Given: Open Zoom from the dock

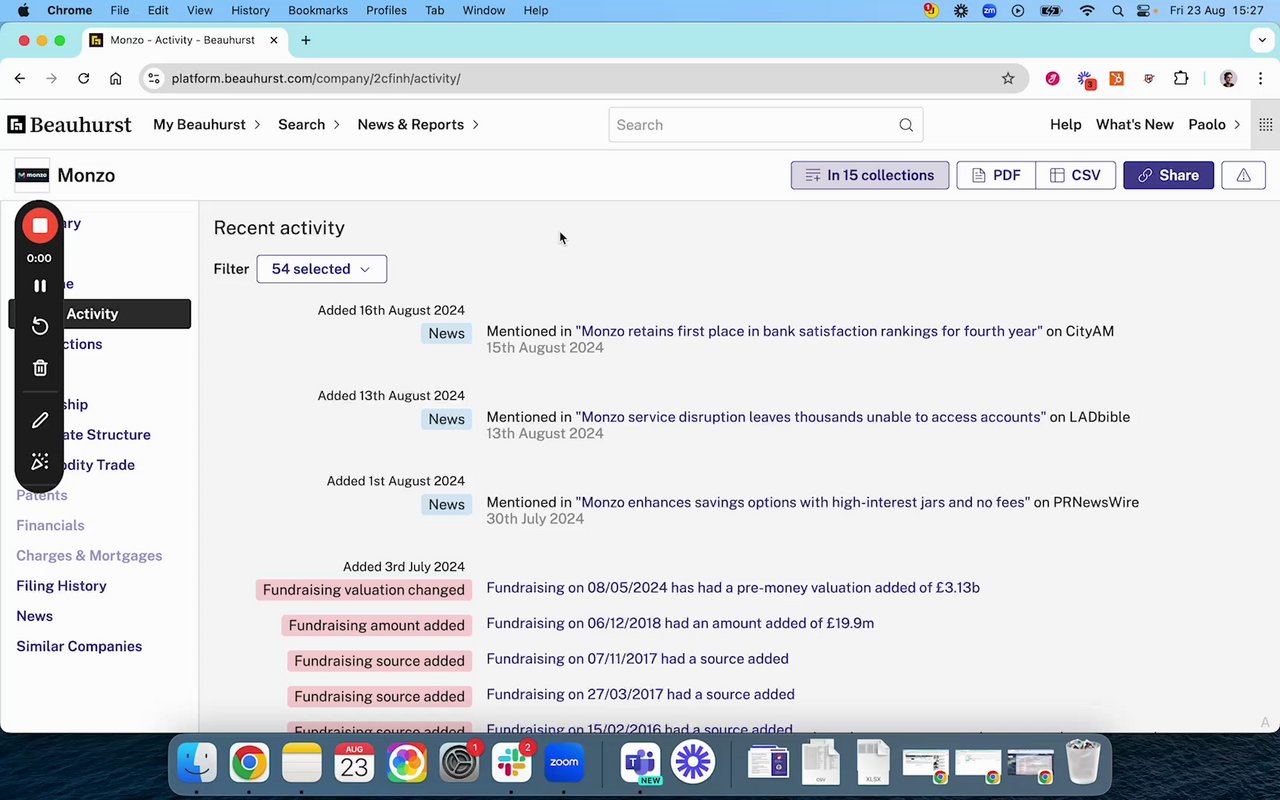Looking at the screenshot, I should tap(564, 763).
